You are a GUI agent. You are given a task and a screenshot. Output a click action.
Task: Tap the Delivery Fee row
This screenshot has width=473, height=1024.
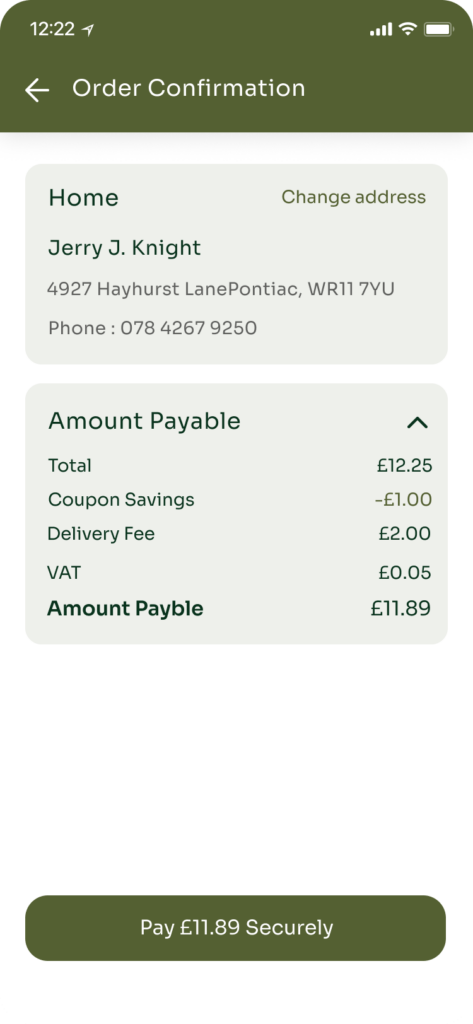(240, 534)
